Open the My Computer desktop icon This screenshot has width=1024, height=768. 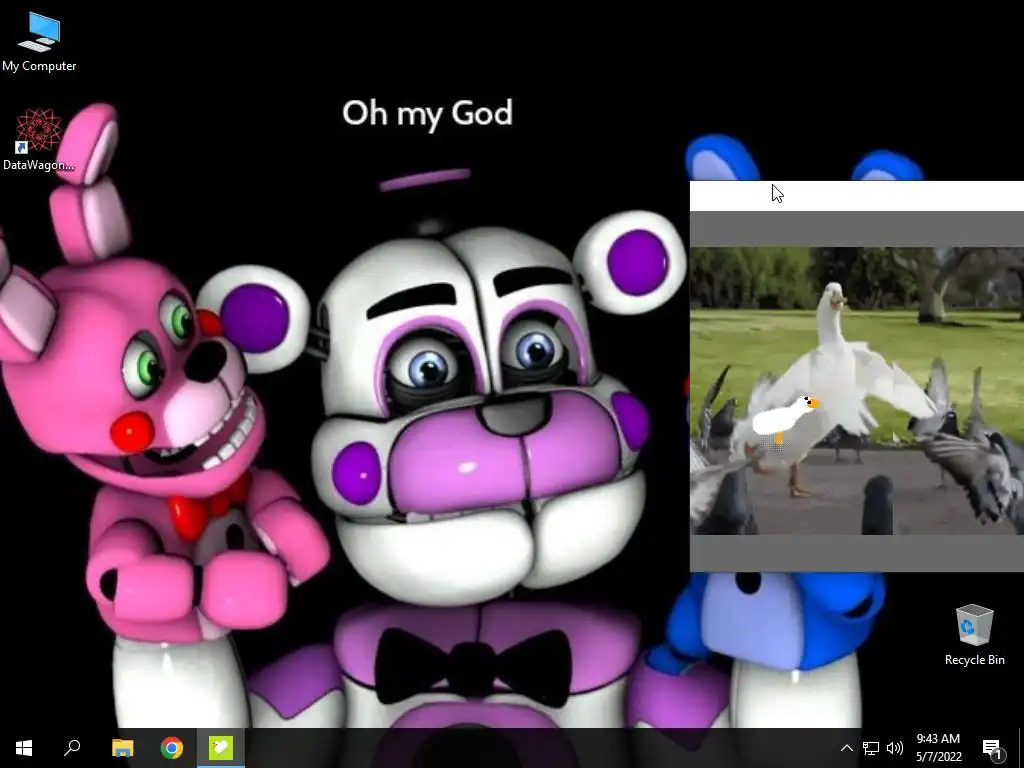click(x=39, y=42)
